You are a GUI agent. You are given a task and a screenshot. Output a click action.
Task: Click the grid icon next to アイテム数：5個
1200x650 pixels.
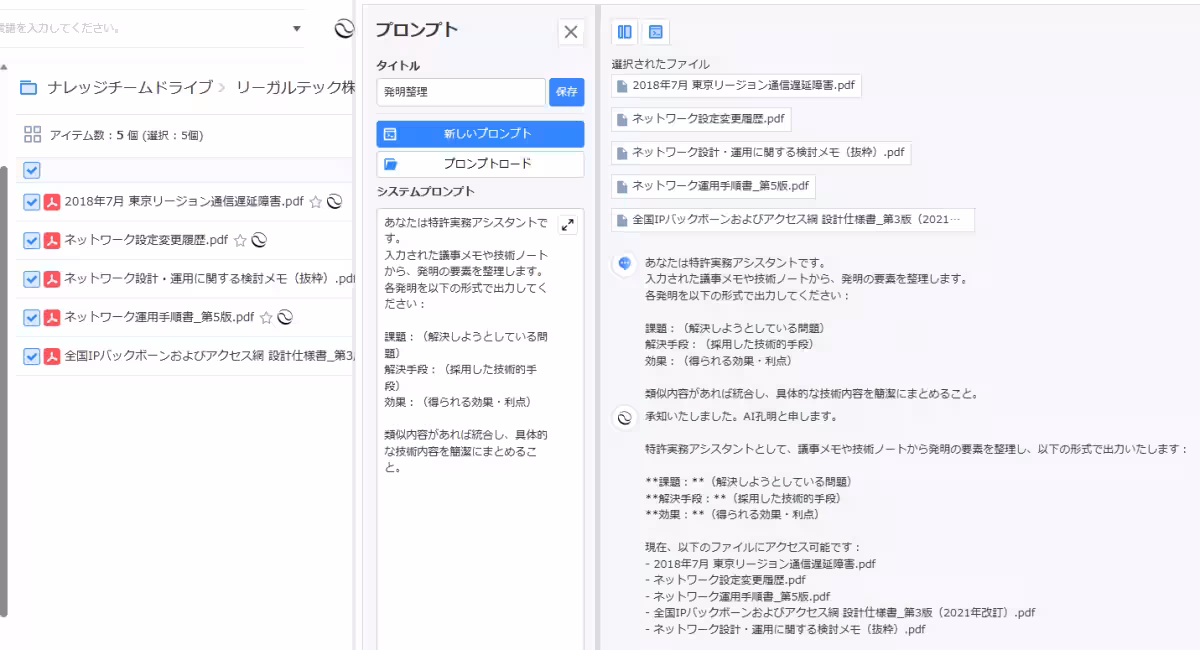tap(31, 134)
